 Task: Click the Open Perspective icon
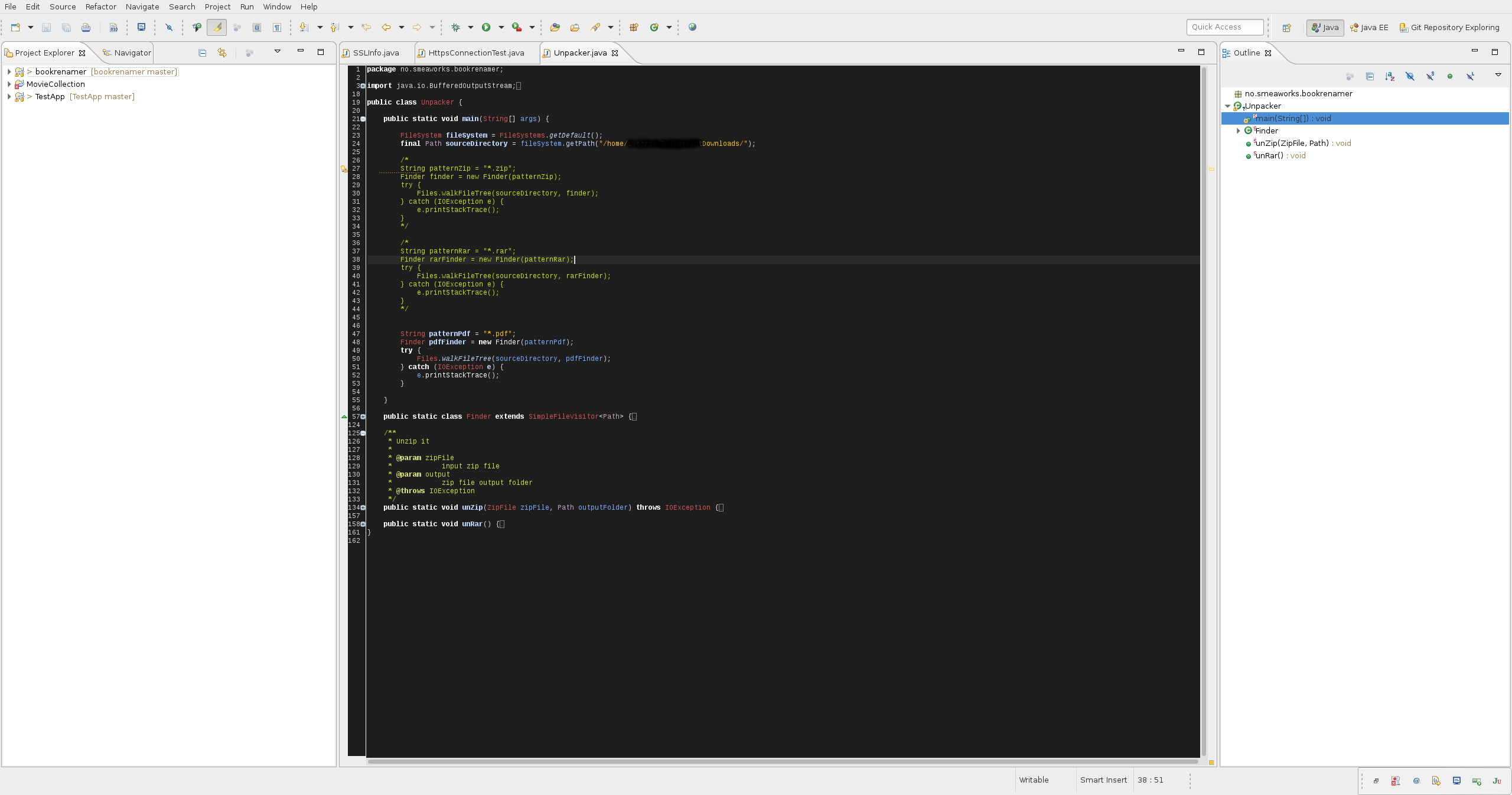point(1287,27)
